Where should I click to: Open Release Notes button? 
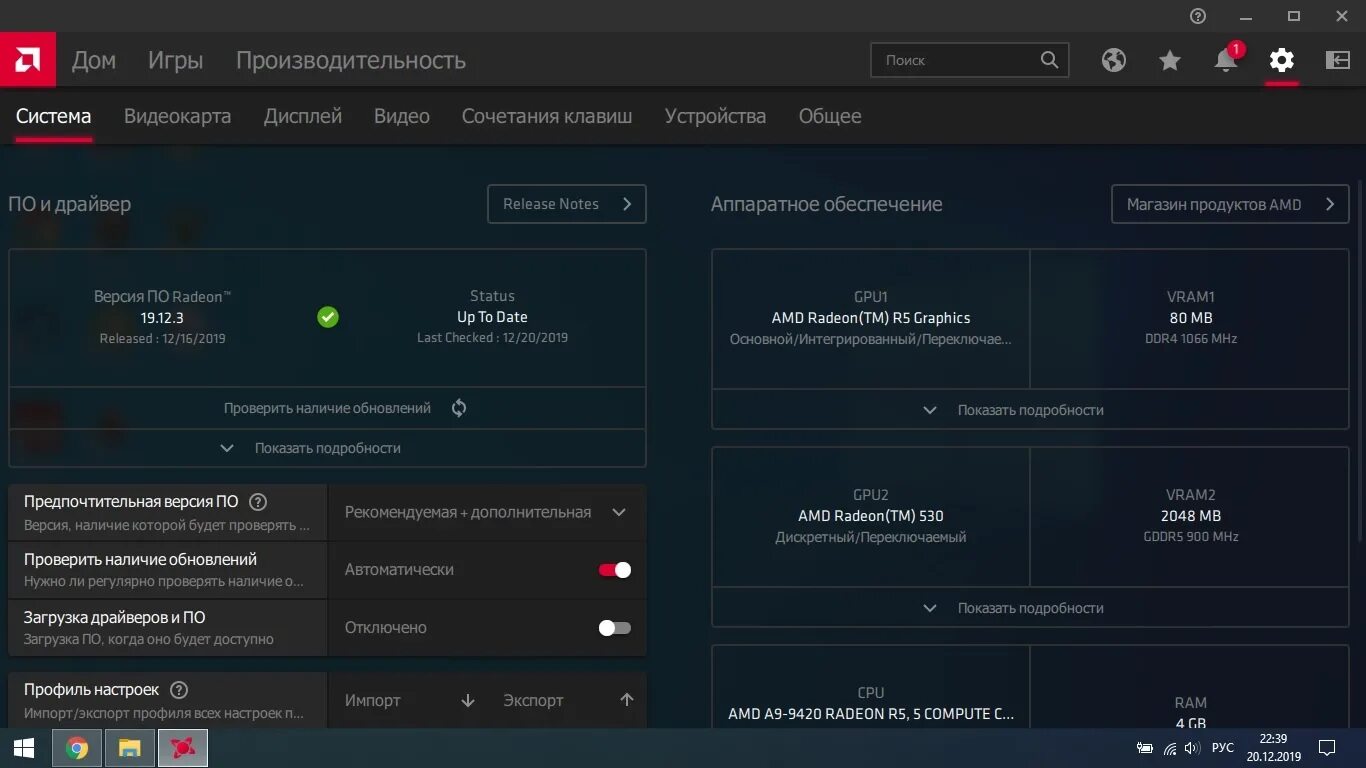point(567,204)
